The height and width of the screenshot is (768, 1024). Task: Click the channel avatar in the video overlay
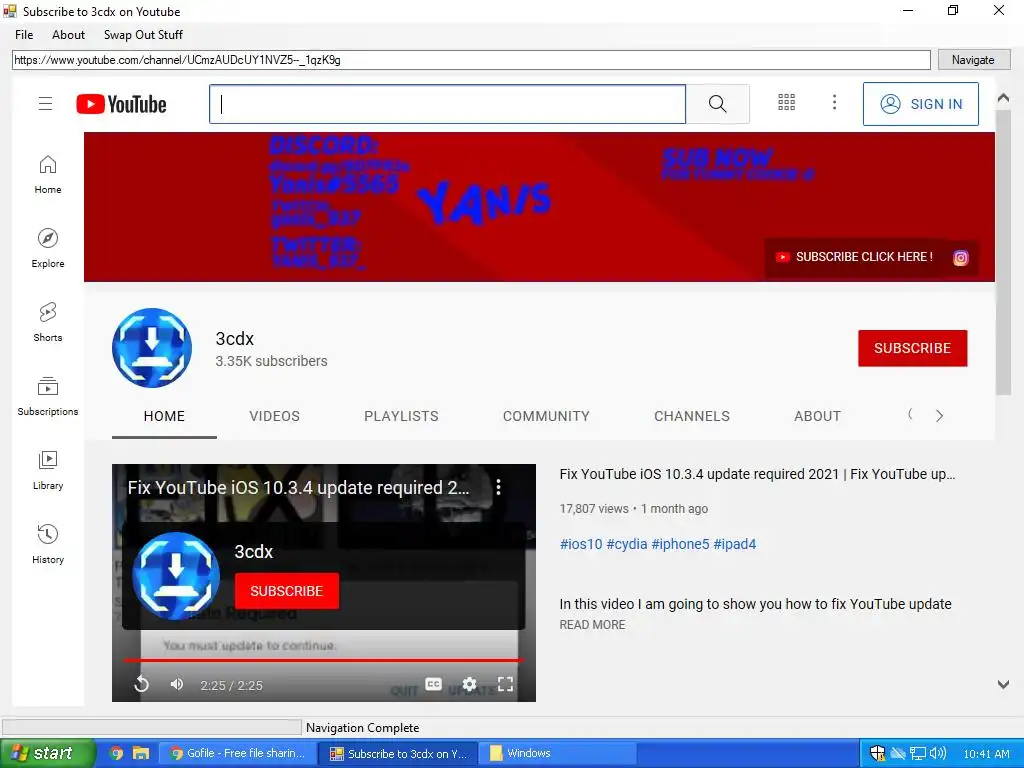[176, 575]
